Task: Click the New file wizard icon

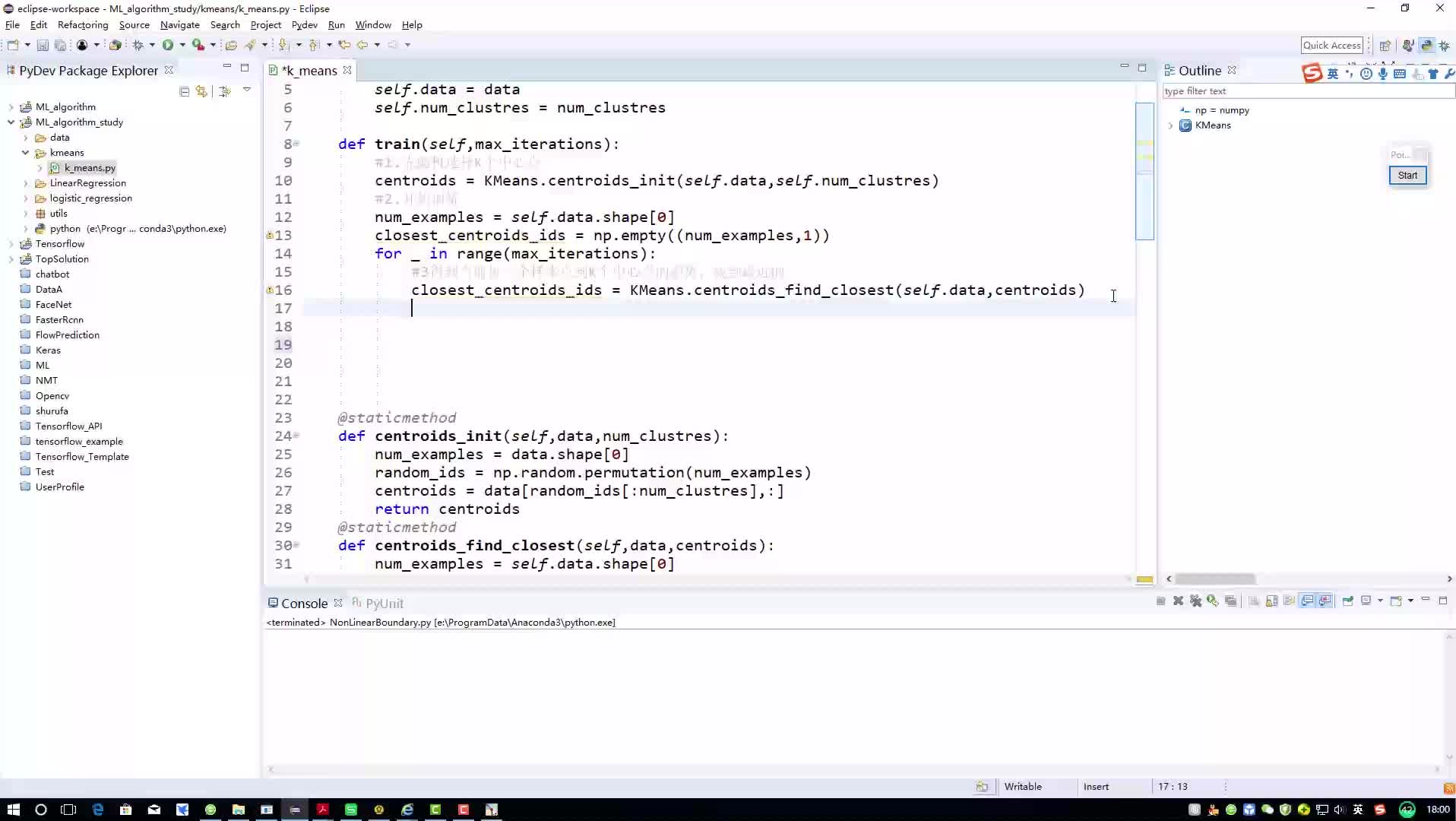Action: point(13,45)
